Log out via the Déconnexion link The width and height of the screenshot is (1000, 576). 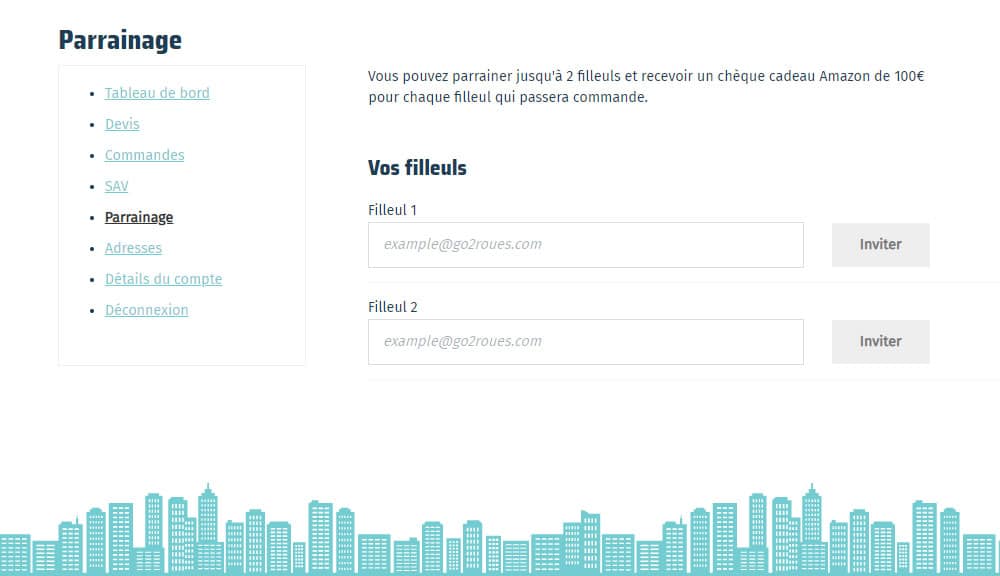pos(146,310)
